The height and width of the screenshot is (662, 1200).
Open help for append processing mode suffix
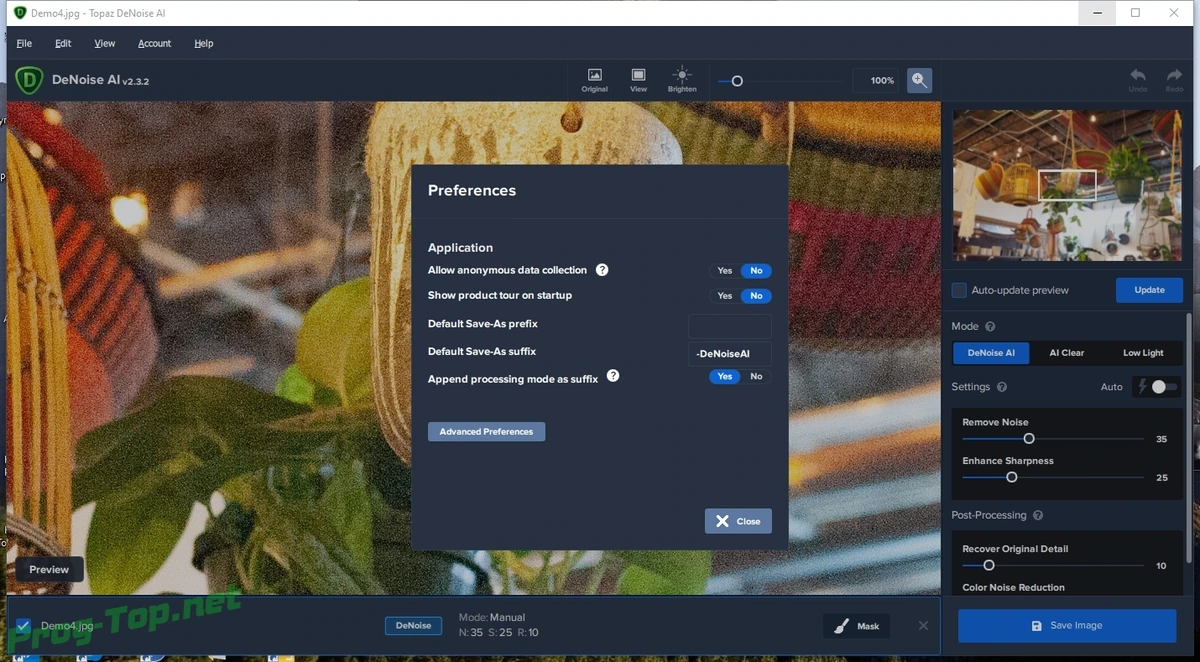click(613, 376)
